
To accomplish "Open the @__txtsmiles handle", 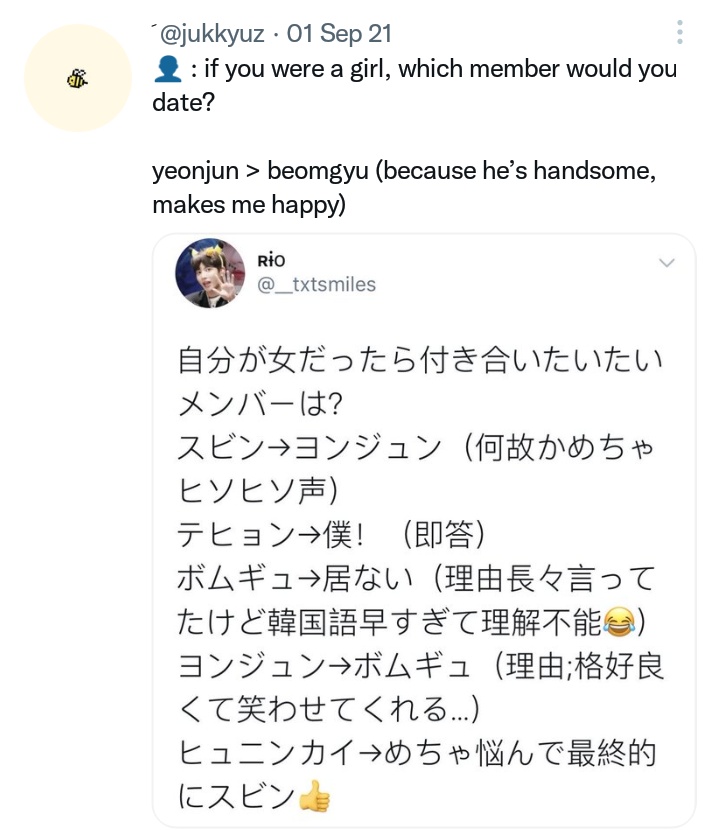I will [x=317, y=285].
